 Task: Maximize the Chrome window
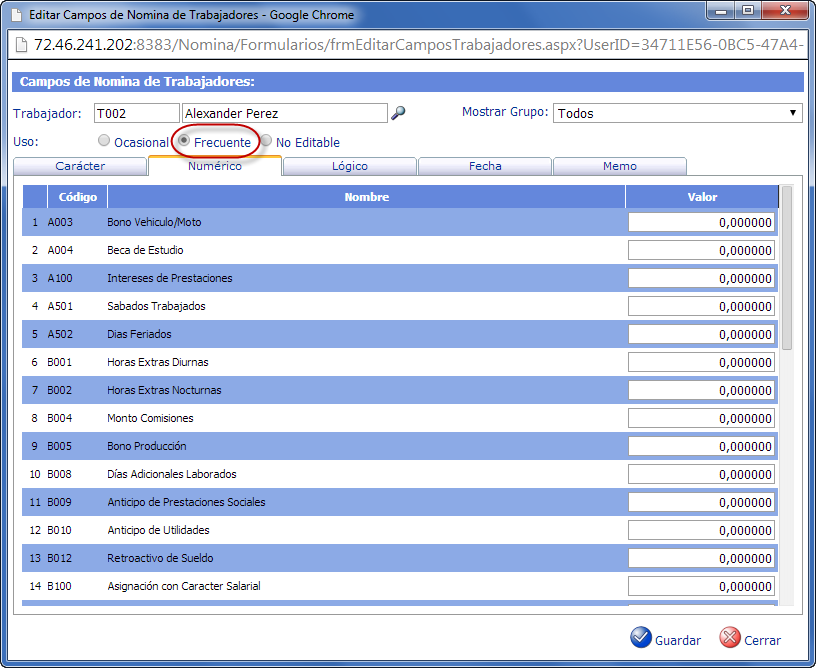point(748,11)
